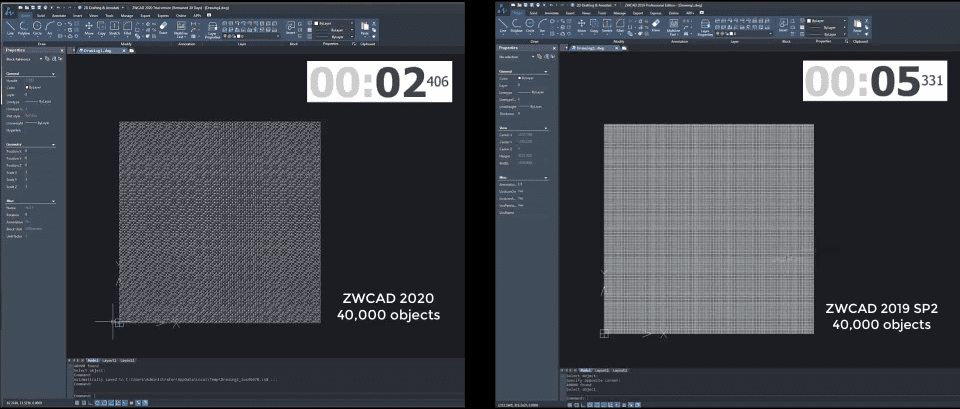Screen dimensions: 960x409
Task: Select the Circle tool in ZWCAD 2020
Action: (x=37, y=28)
